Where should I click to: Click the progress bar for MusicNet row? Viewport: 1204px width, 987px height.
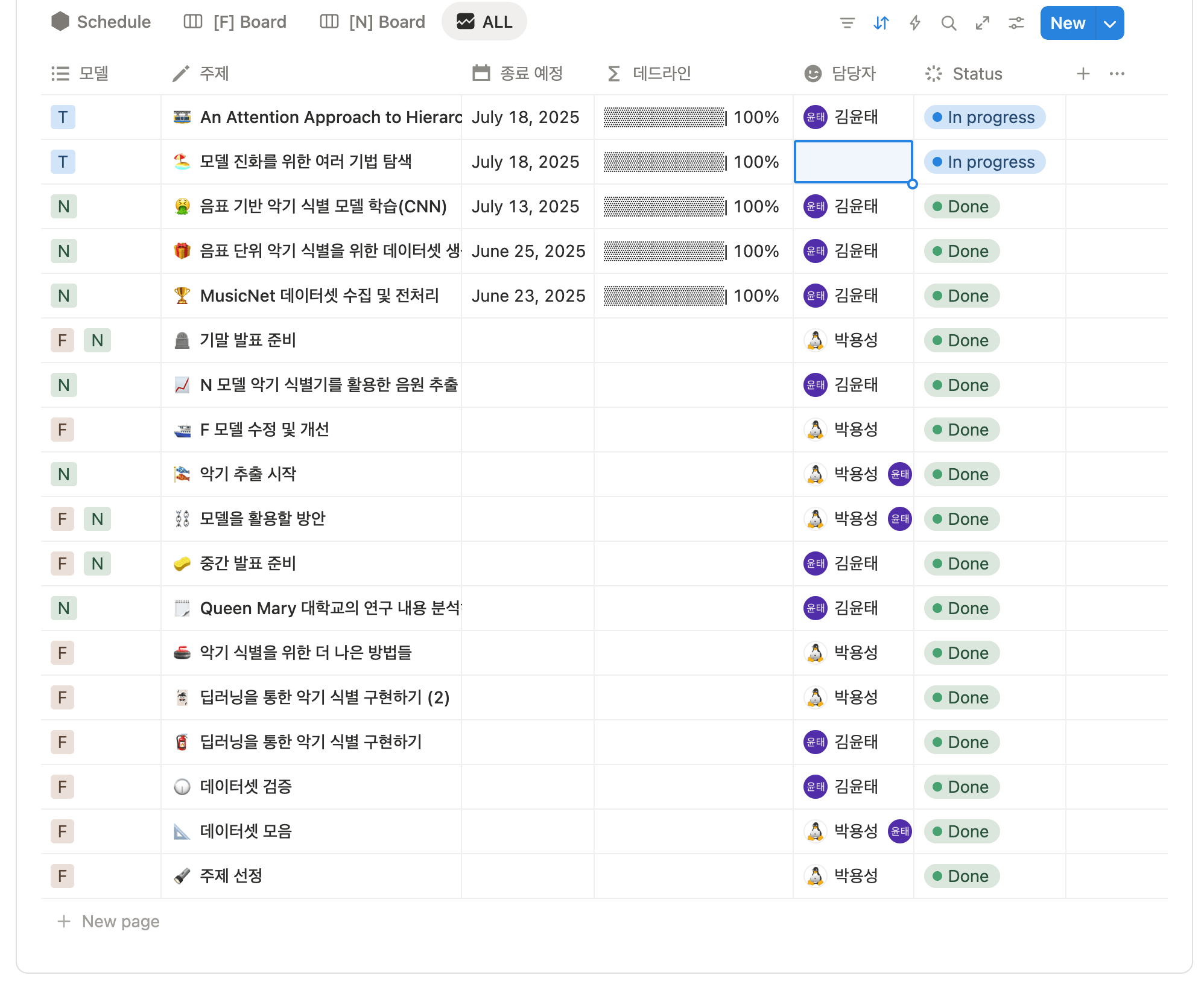tap(664, 296)
